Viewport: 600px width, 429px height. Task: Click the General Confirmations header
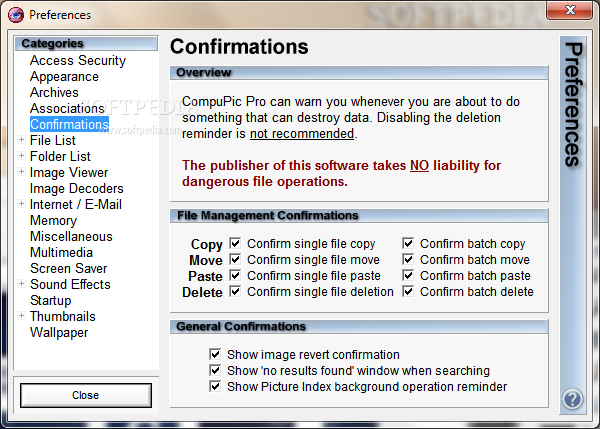(359, 326)
